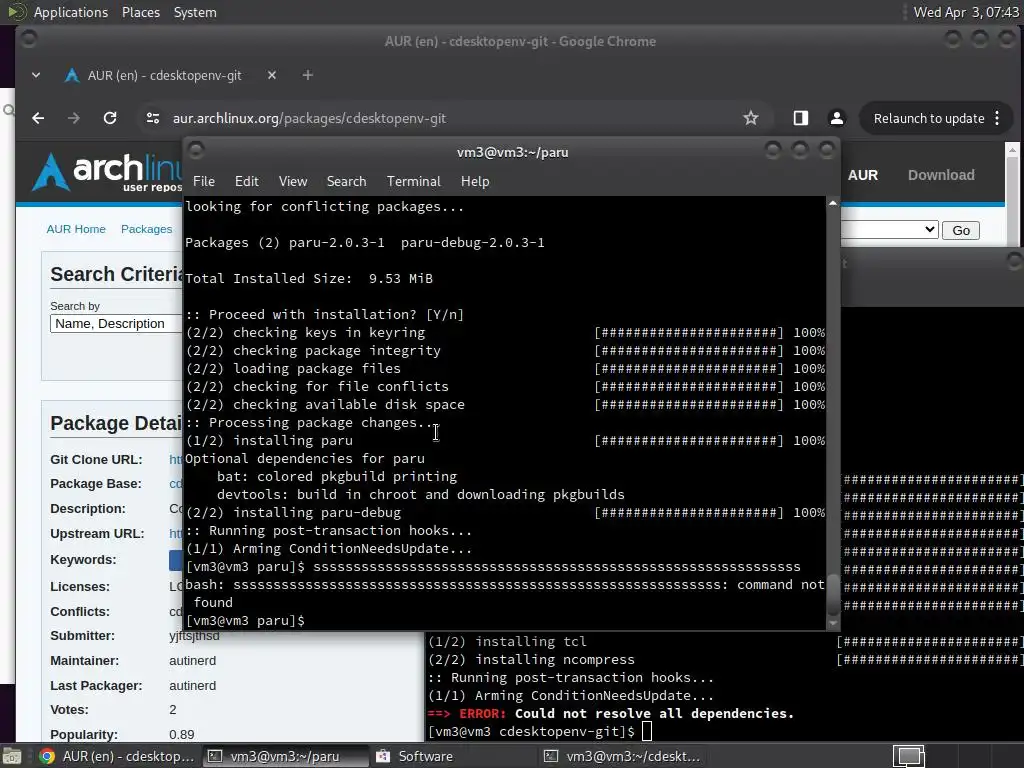
Task: Open Chrome three-dot menu
Action: (x=997, y=118)
